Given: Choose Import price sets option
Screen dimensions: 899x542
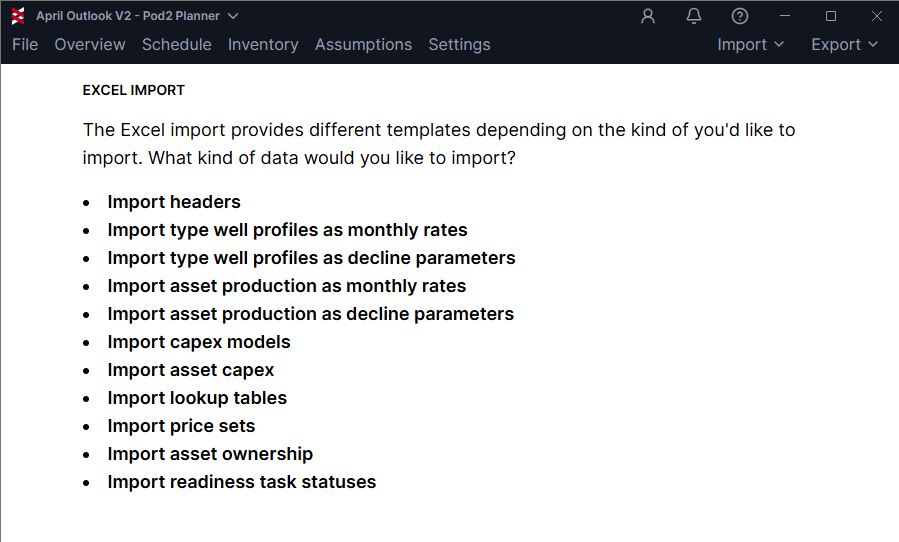Looking at the screenshot, I should pos(181,426).
